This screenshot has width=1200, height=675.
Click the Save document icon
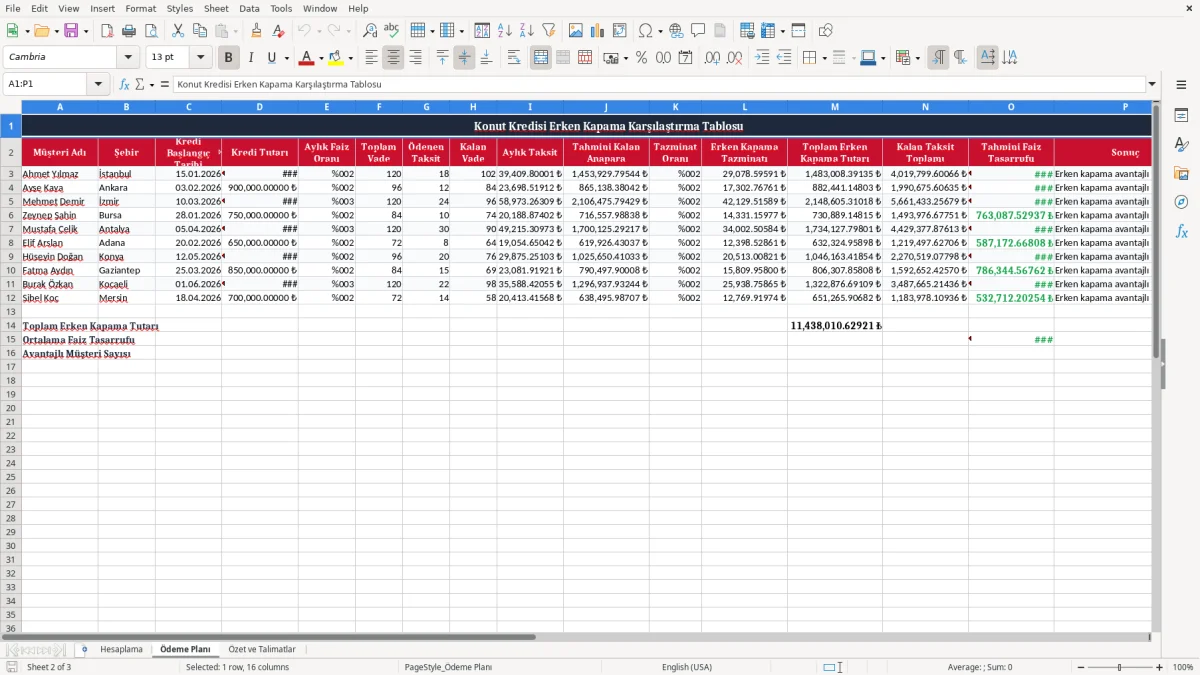[71, 31]
